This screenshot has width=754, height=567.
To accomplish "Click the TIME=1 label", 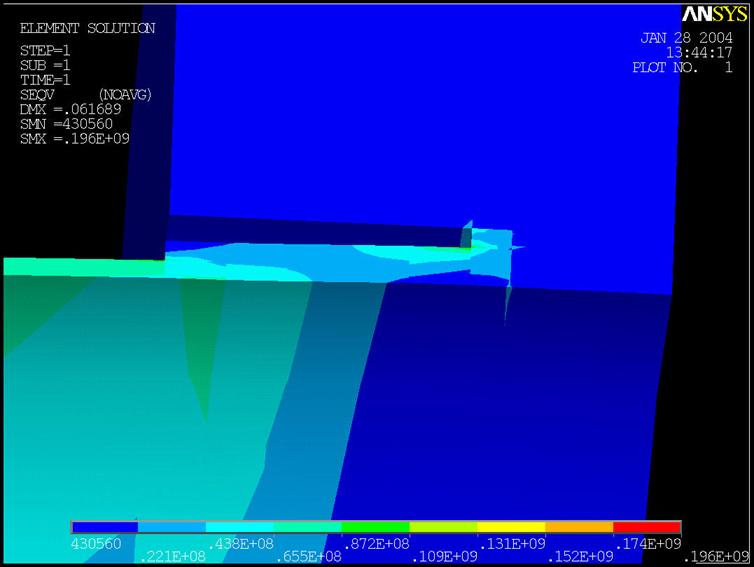I will pyautogui.click(x=45, y=80).
